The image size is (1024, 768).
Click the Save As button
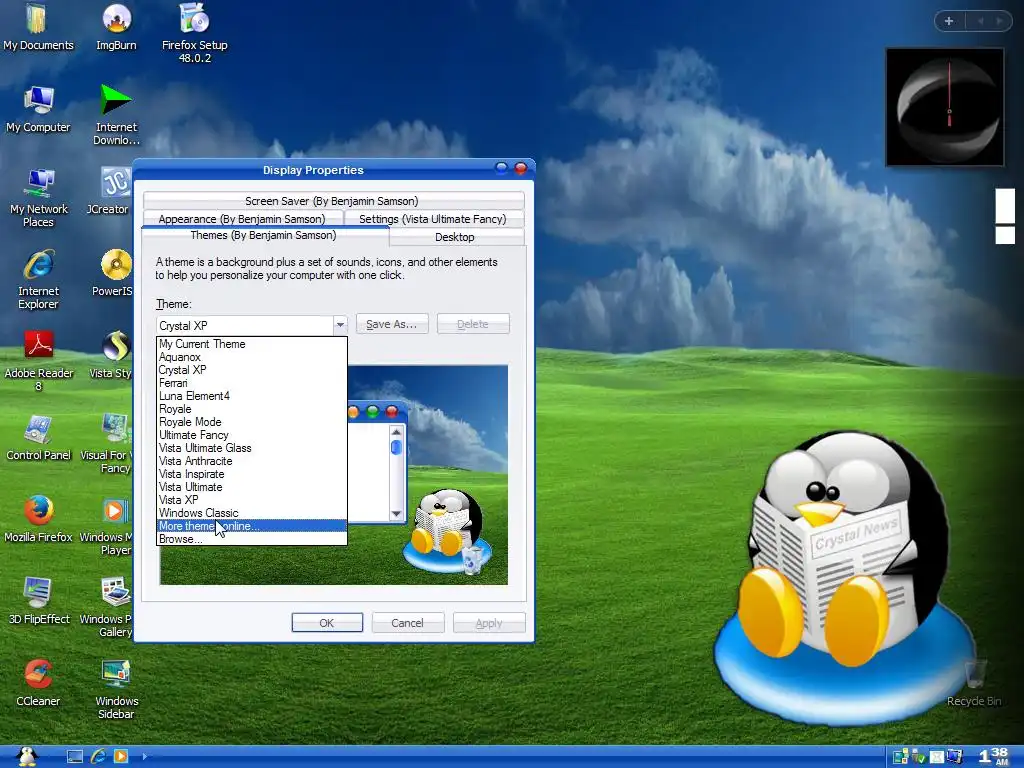(x=392, y=324)
